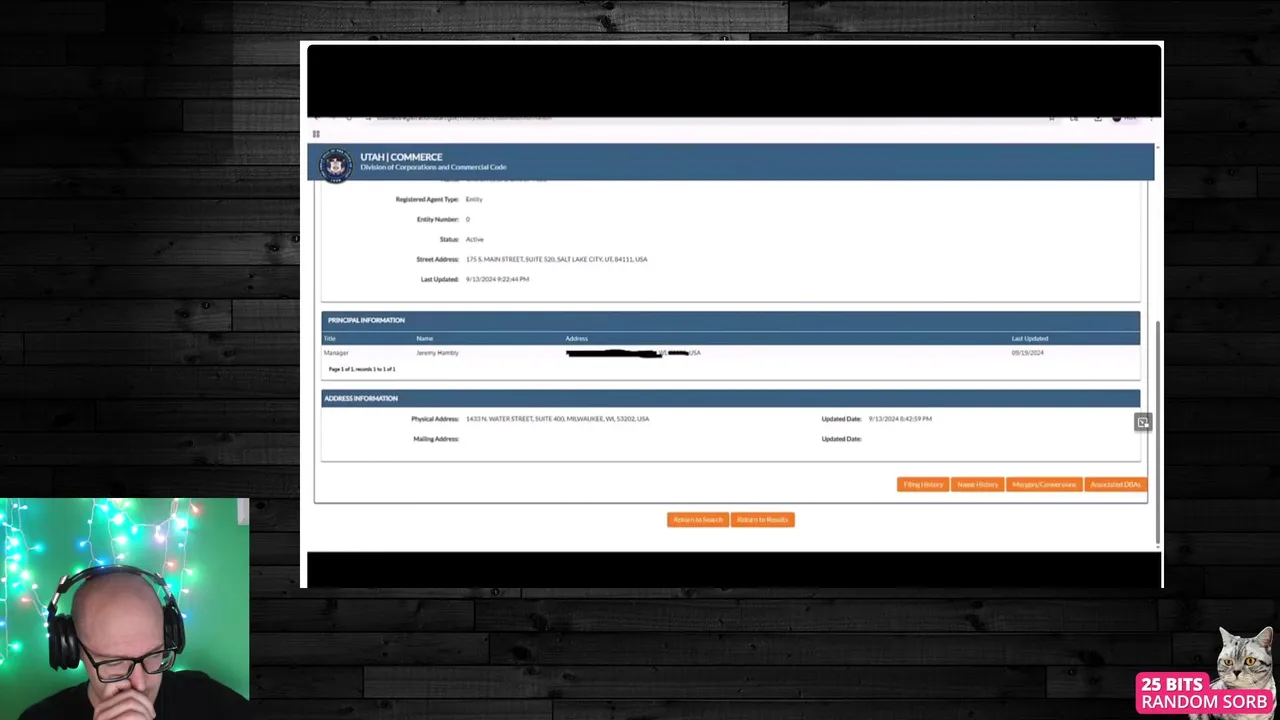The width and height of the screenshot is (1280, 720).
Task: Click the Division of Corporations and Commercial Code subtitle
Action: [x=433, y=168]
